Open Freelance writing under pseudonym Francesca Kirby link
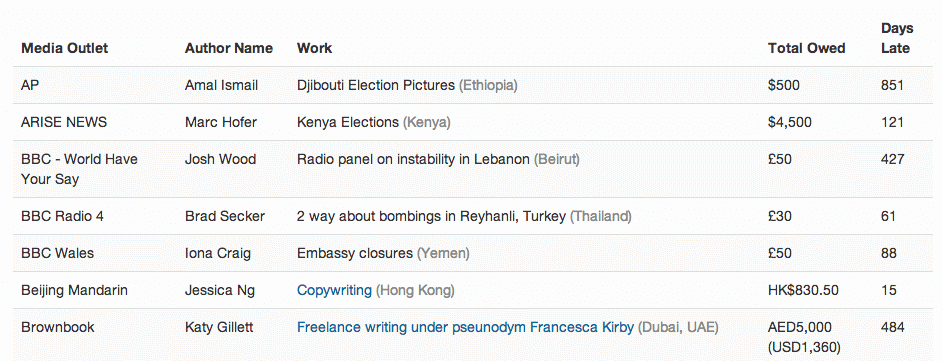 click(x=465, y=328)
